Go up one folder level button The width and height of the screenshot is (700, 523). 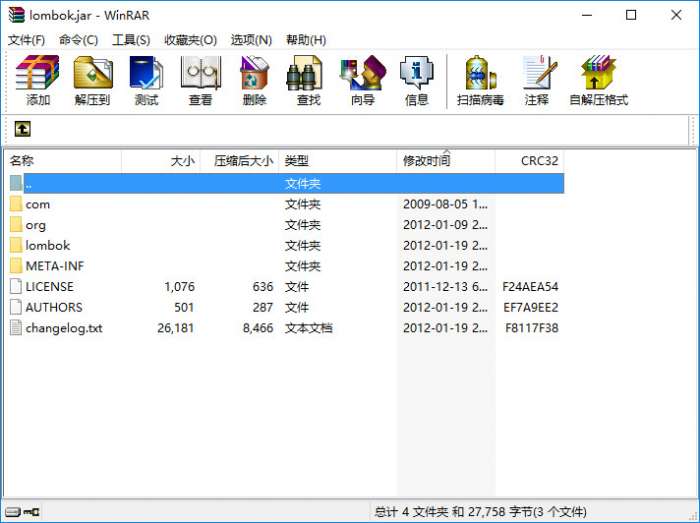[22, 129]
